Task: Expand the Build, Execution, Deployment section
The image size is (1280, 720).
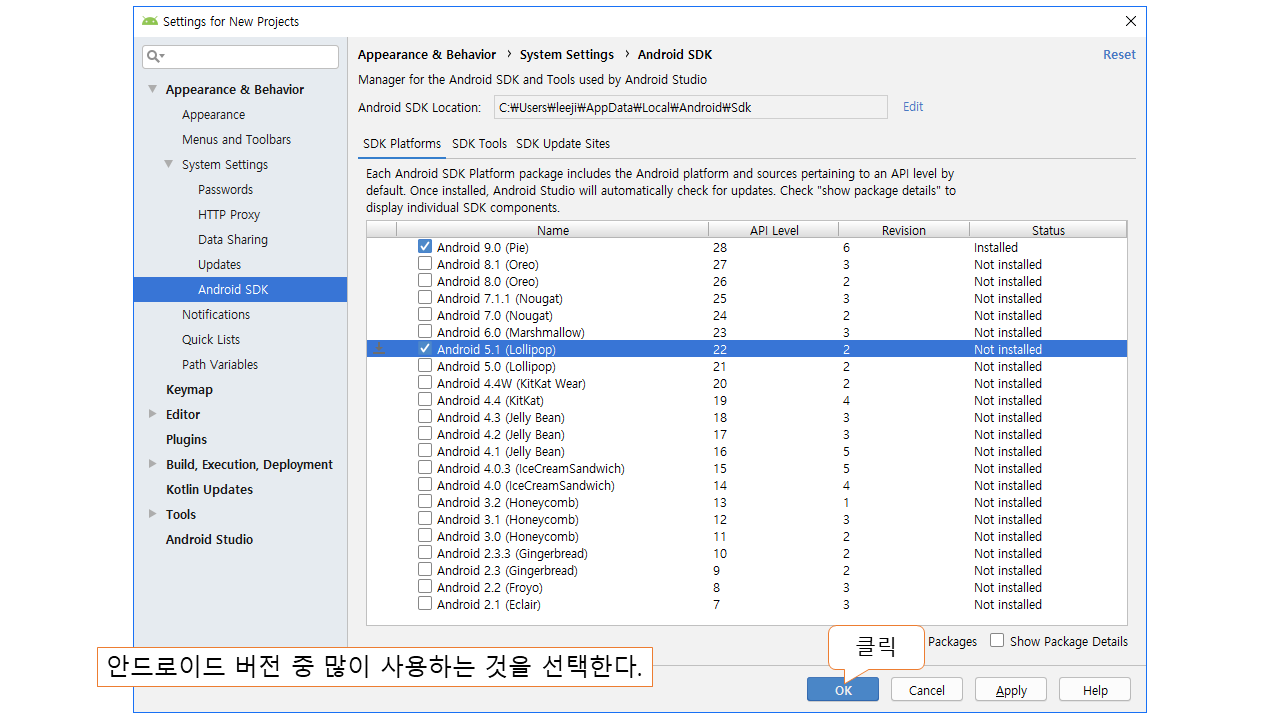Action: (x=153, y=464)
